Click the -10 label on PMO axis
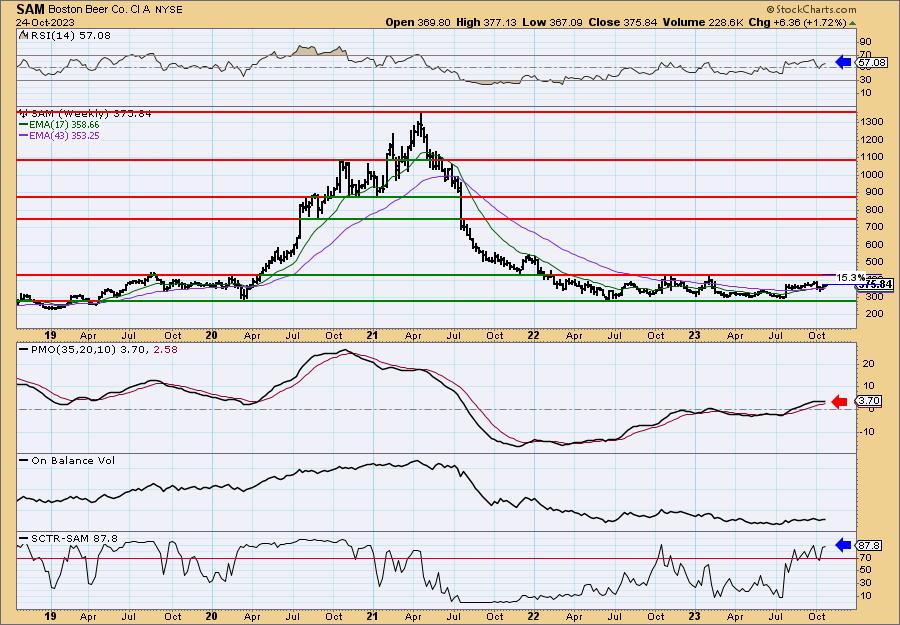The image size is (900, 625). point(867,432)
